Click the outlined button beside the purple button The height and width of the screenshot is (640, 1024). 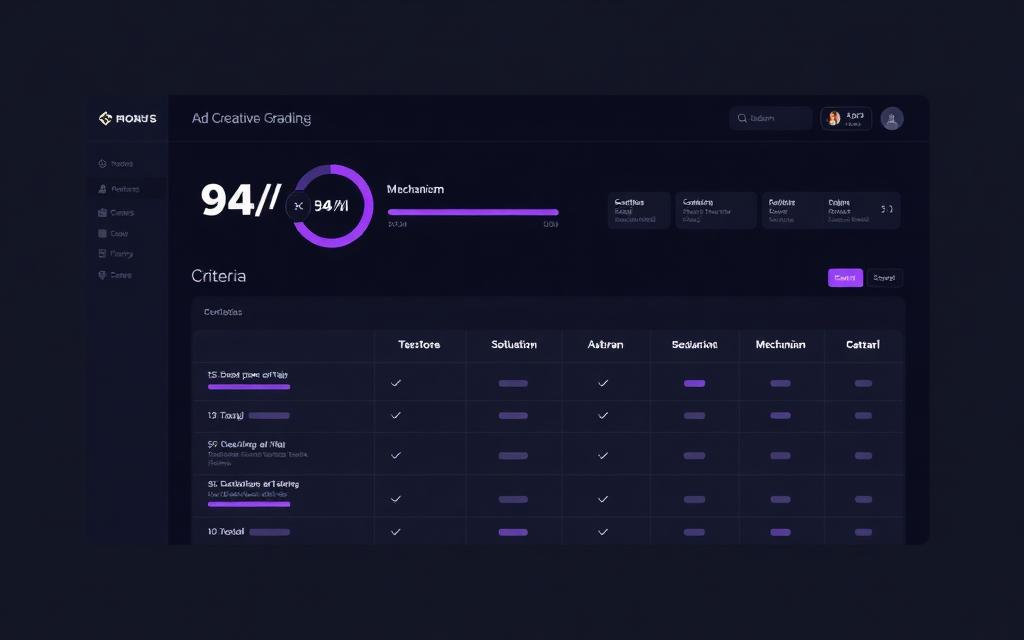(x=884, y=278)
